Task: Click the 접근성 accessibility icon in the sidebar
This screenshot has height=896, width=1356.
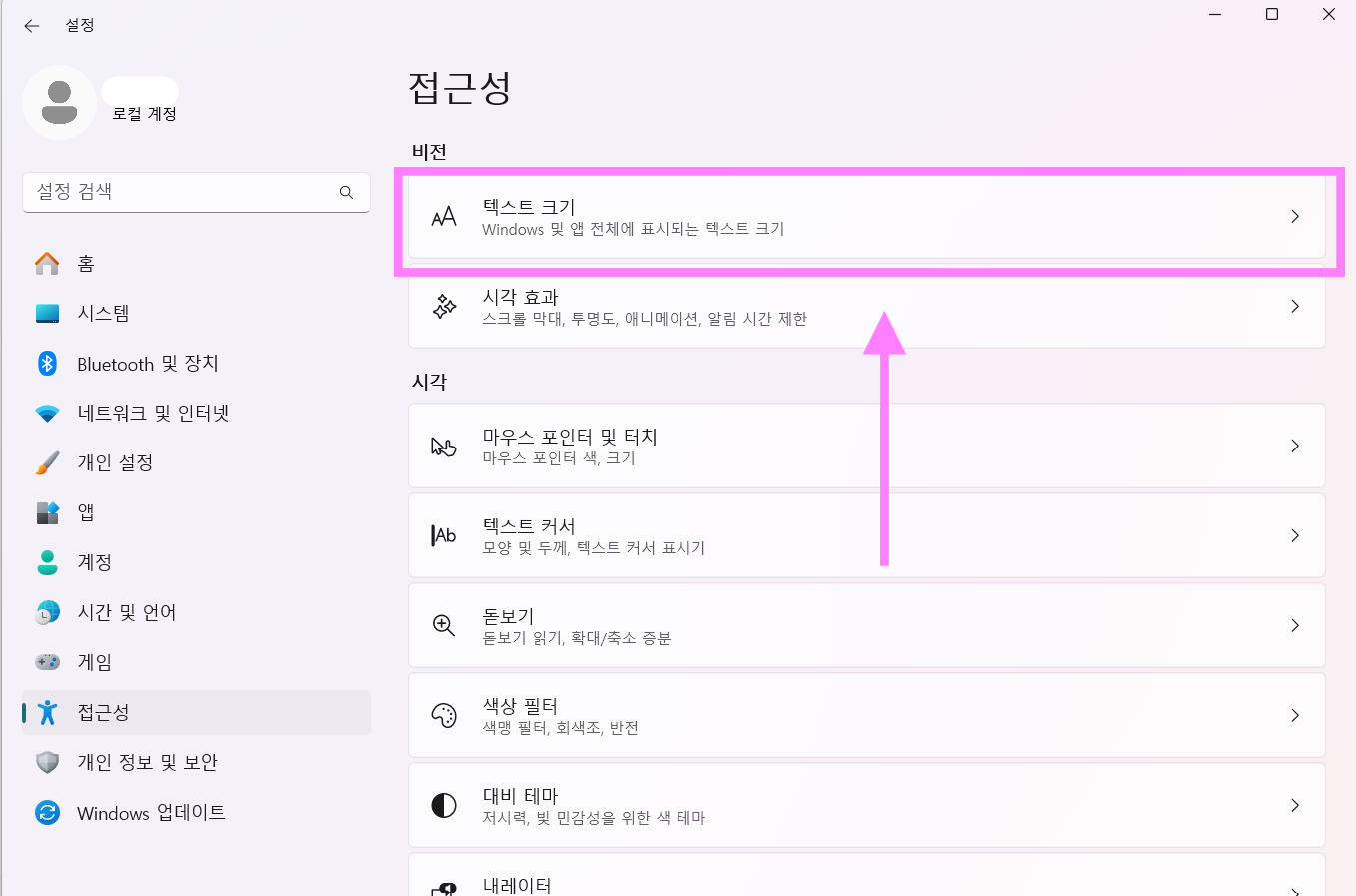Action: tap(47, 712)
